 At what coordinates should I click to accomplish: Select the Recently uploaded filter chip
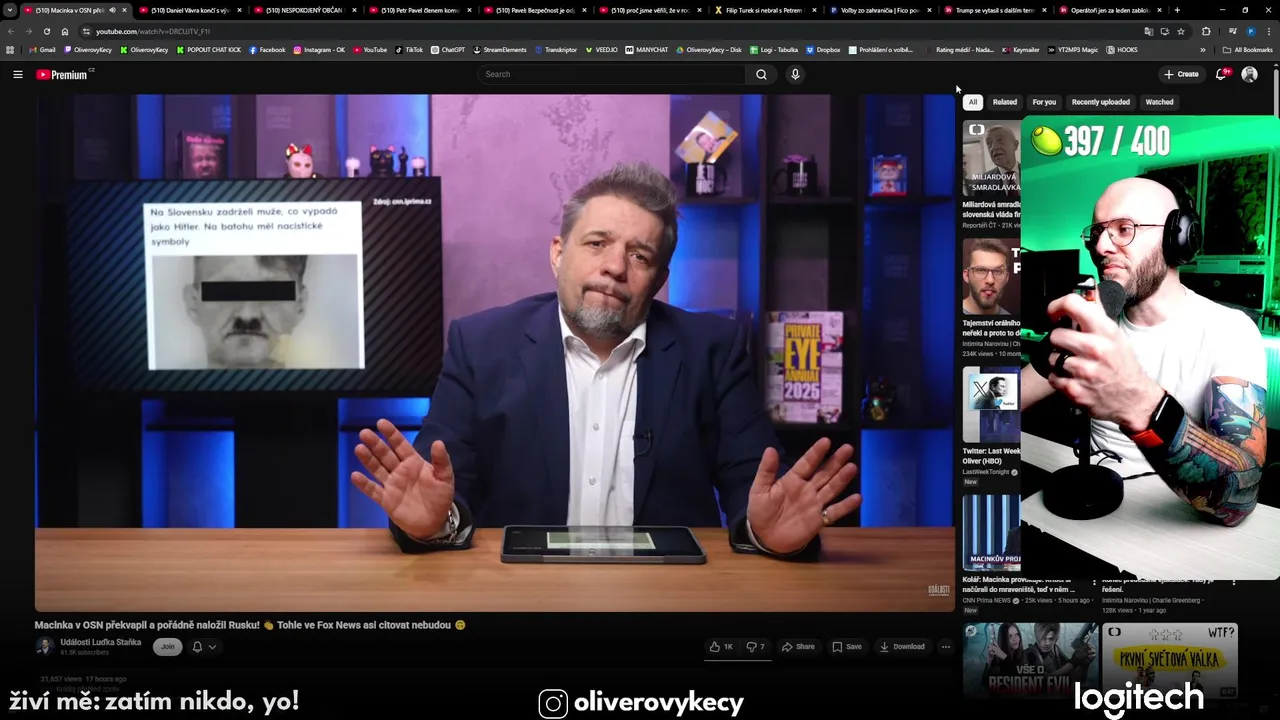coord(1101,102)
